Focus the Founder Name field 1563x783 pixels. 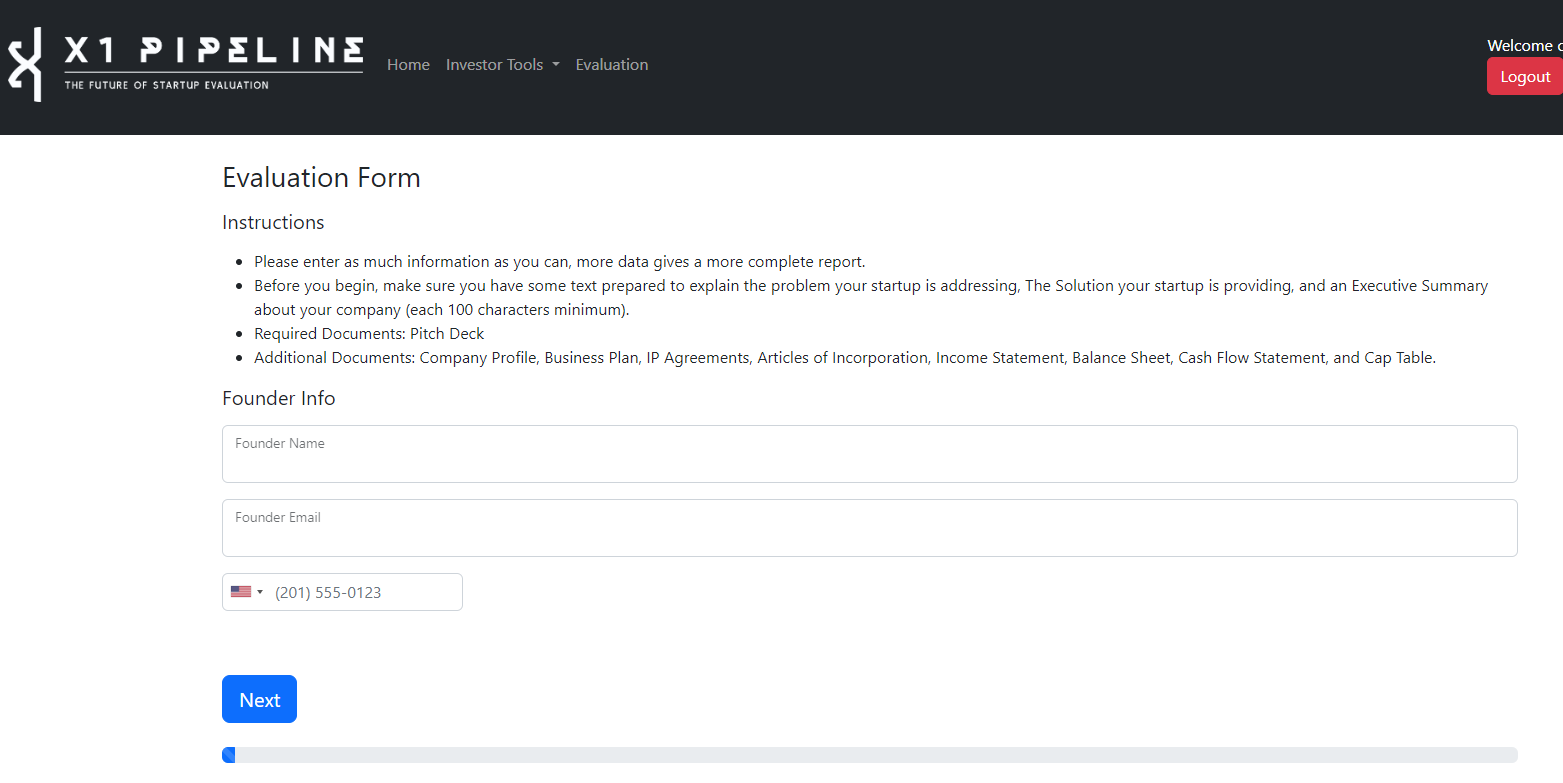pos(869,454)
